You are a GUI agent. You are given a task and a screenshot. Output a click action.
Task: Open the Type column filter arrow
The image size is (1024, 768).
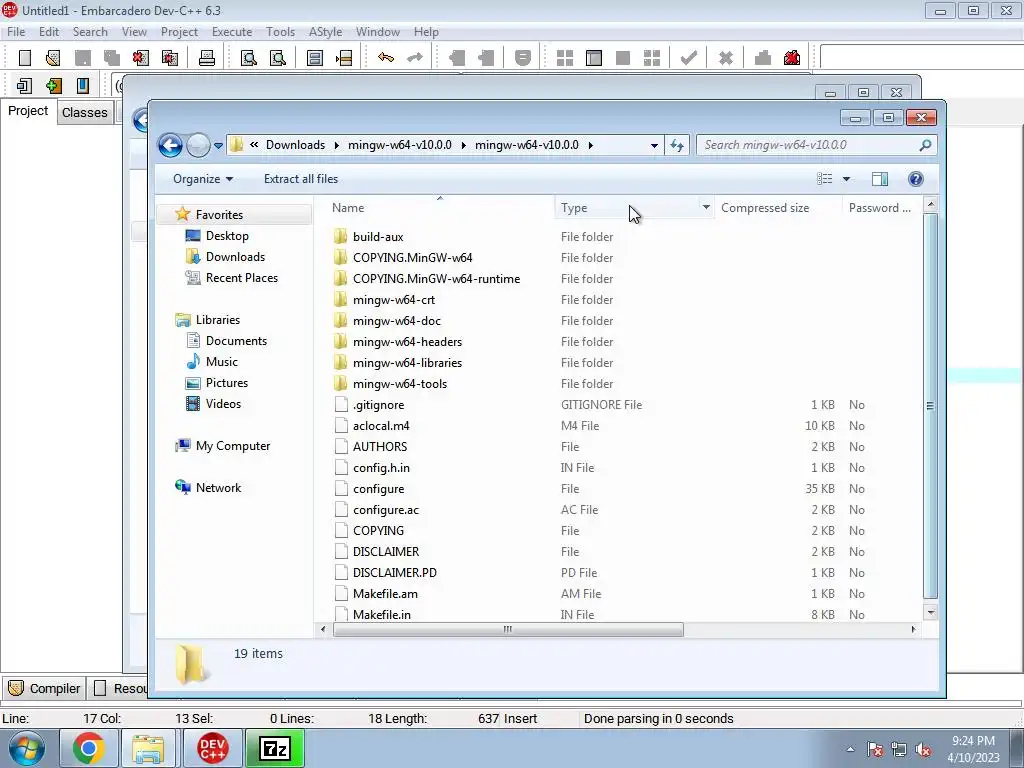[x=706, y=208]
